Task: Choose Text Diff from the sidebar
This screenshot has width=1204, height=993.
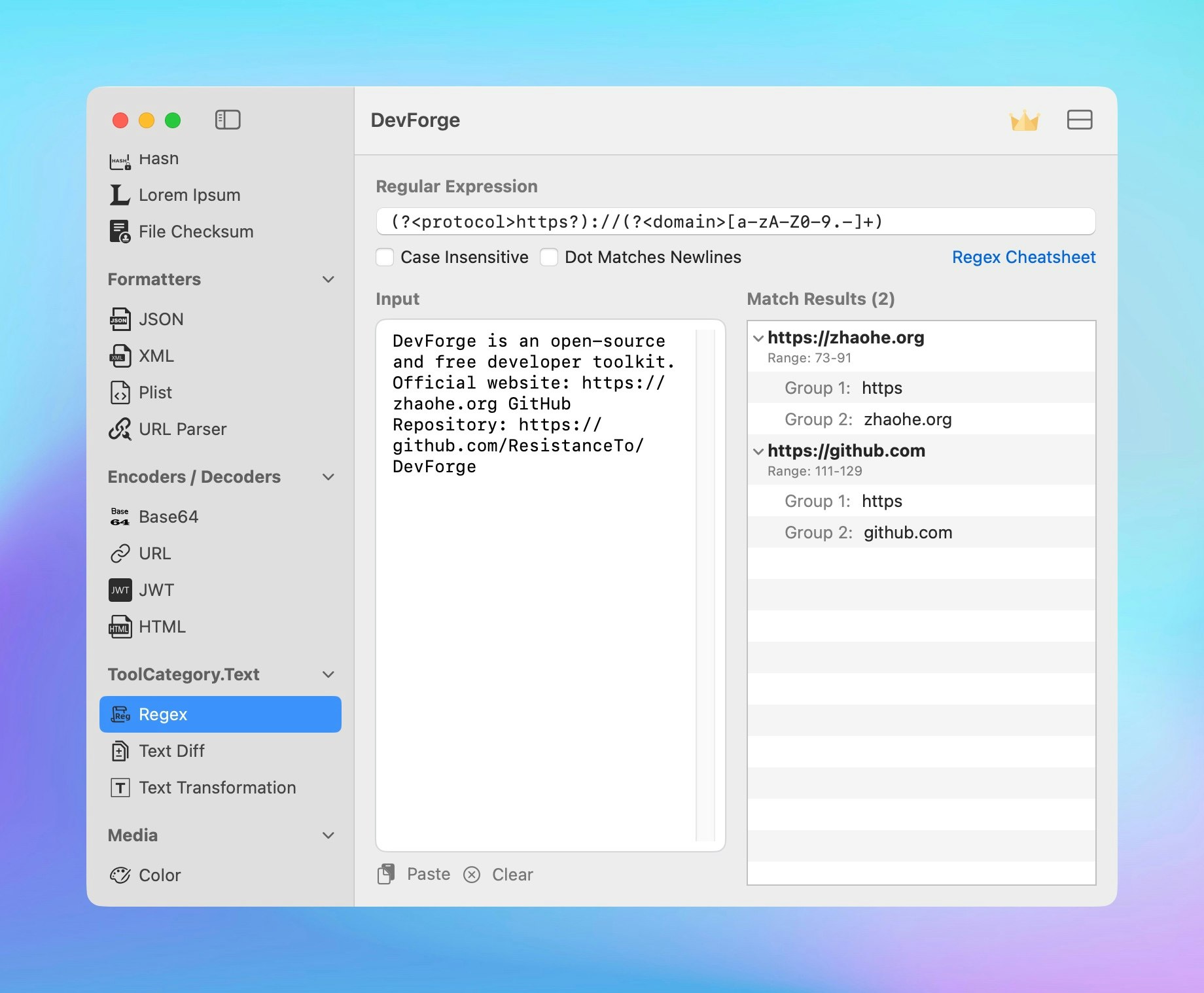Action: click(x=221, y=751)
